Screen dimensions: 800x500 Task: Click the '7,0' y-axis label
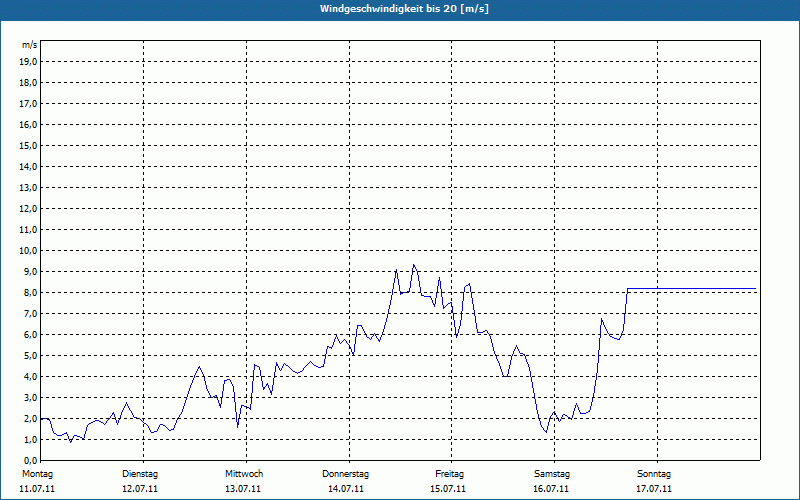click(30, 313)
